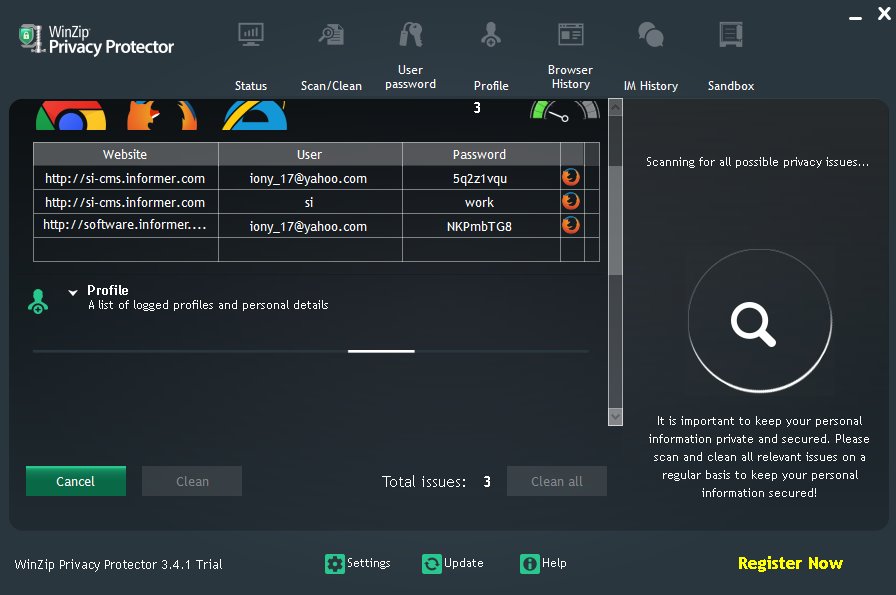Viewport: 896px width, 595px height.
Task: Click the vertical scrollbar thumb
Action: (615, 221)
